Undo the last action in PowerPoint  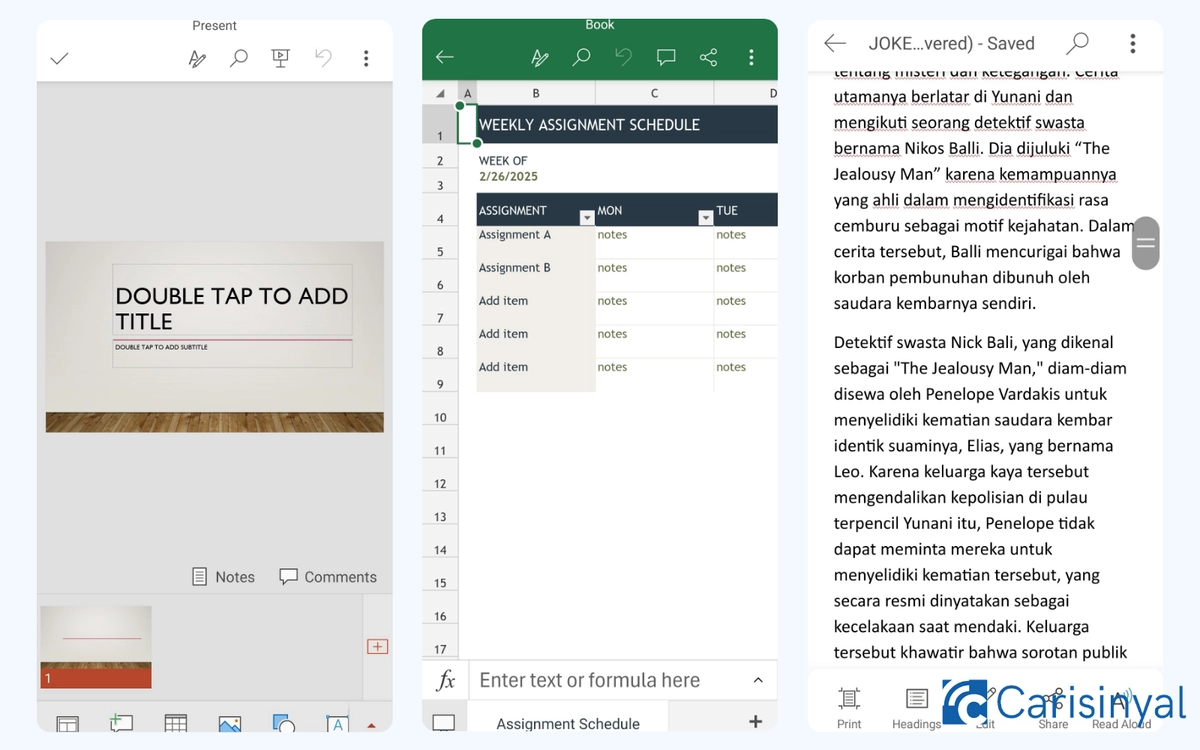[323, 58]
